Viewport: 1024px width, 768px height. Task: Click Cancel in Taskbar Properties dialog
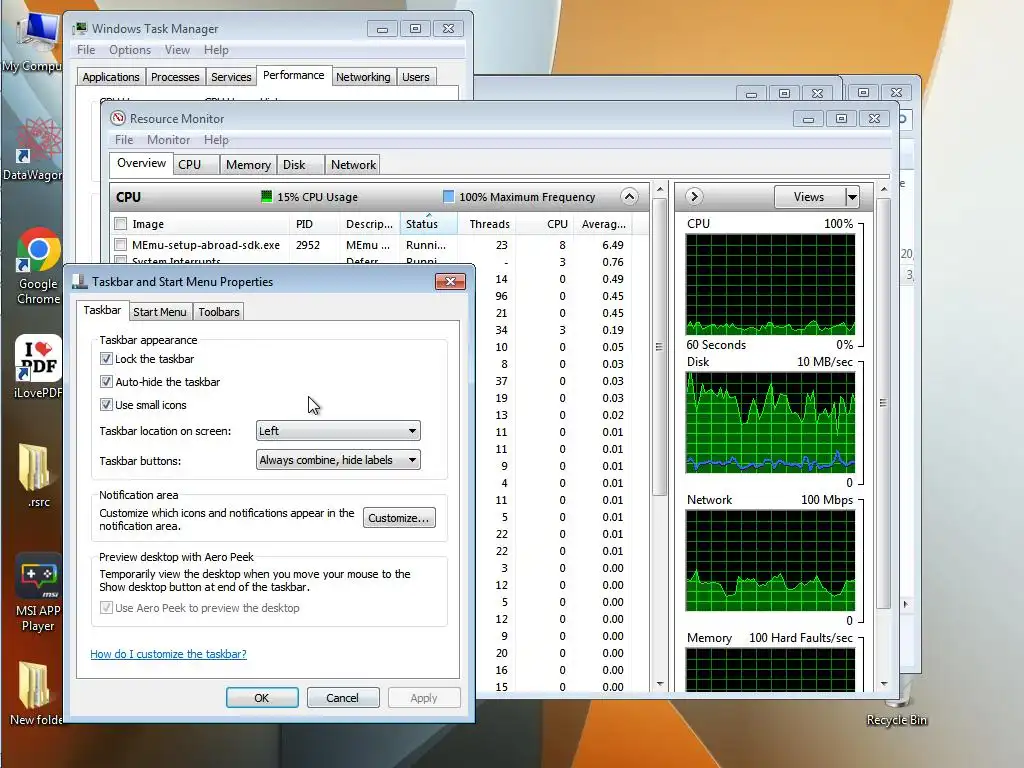pos(343,697)
